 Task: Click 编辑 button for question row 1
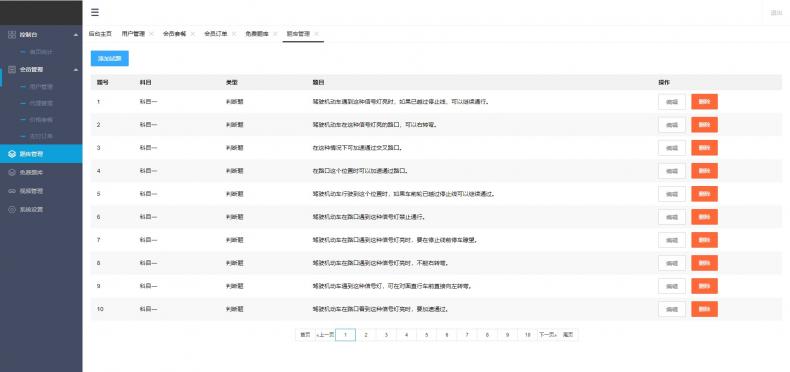(672, 101)
